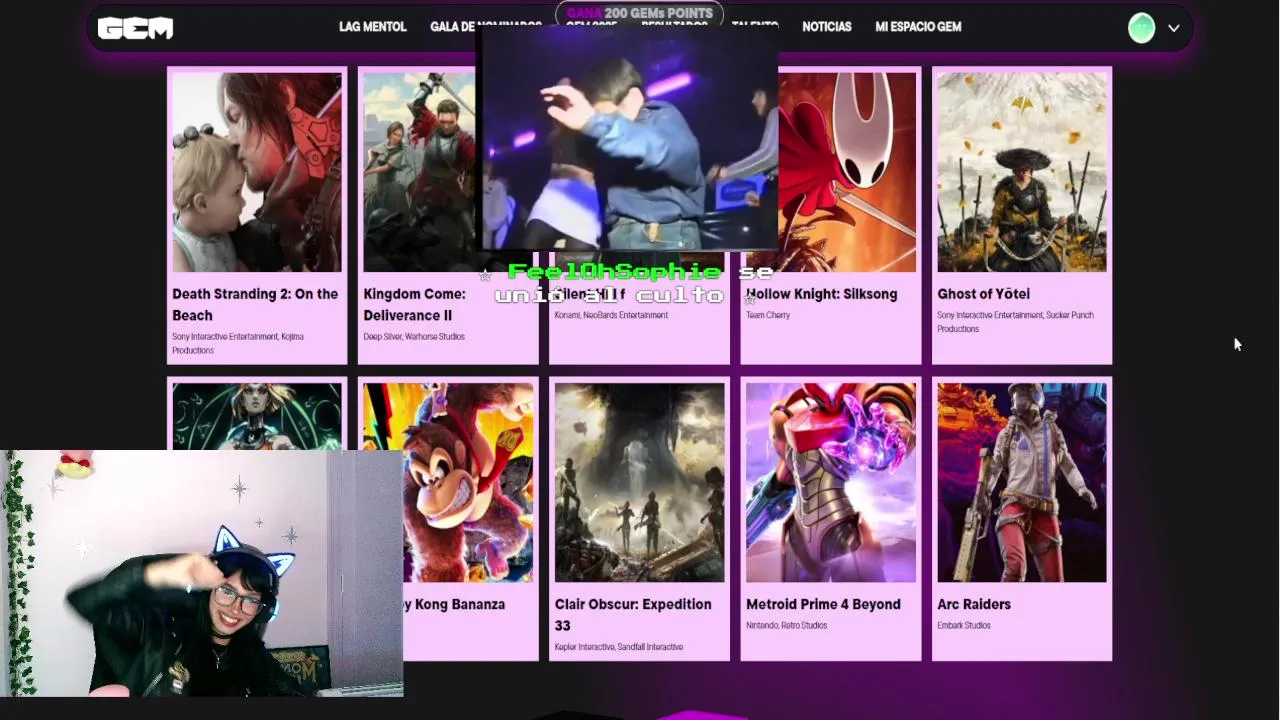Click the 'Team Cherry' developer text
1280x720 pixels.
coord(768,315)
